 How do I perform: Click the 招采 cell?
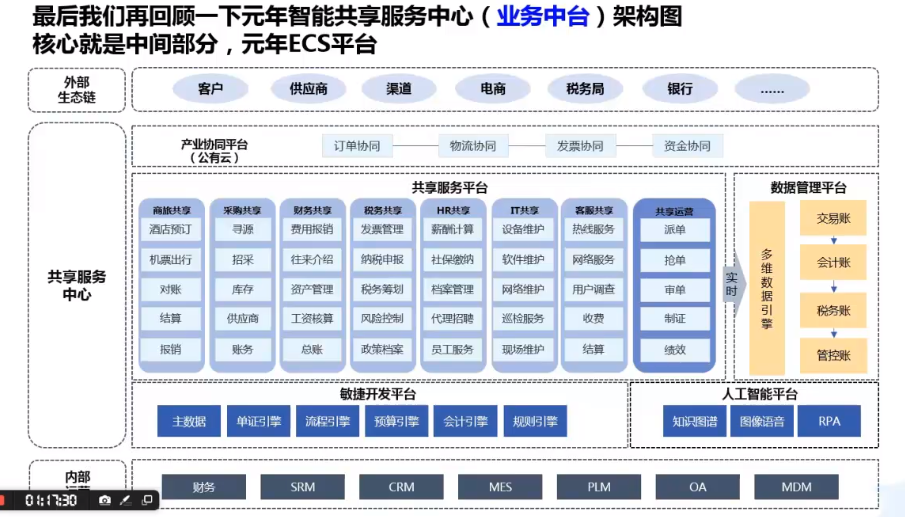242,260
